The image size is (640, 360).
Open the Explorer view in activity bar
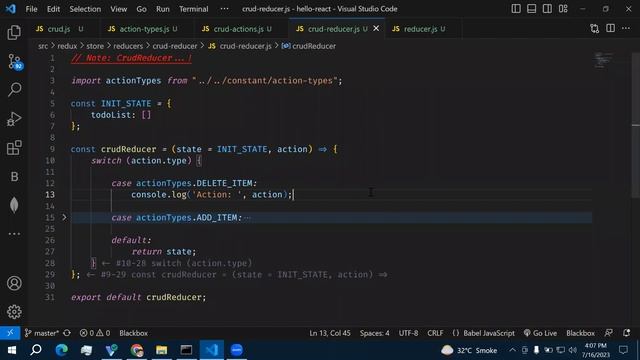tap(14, 33)
